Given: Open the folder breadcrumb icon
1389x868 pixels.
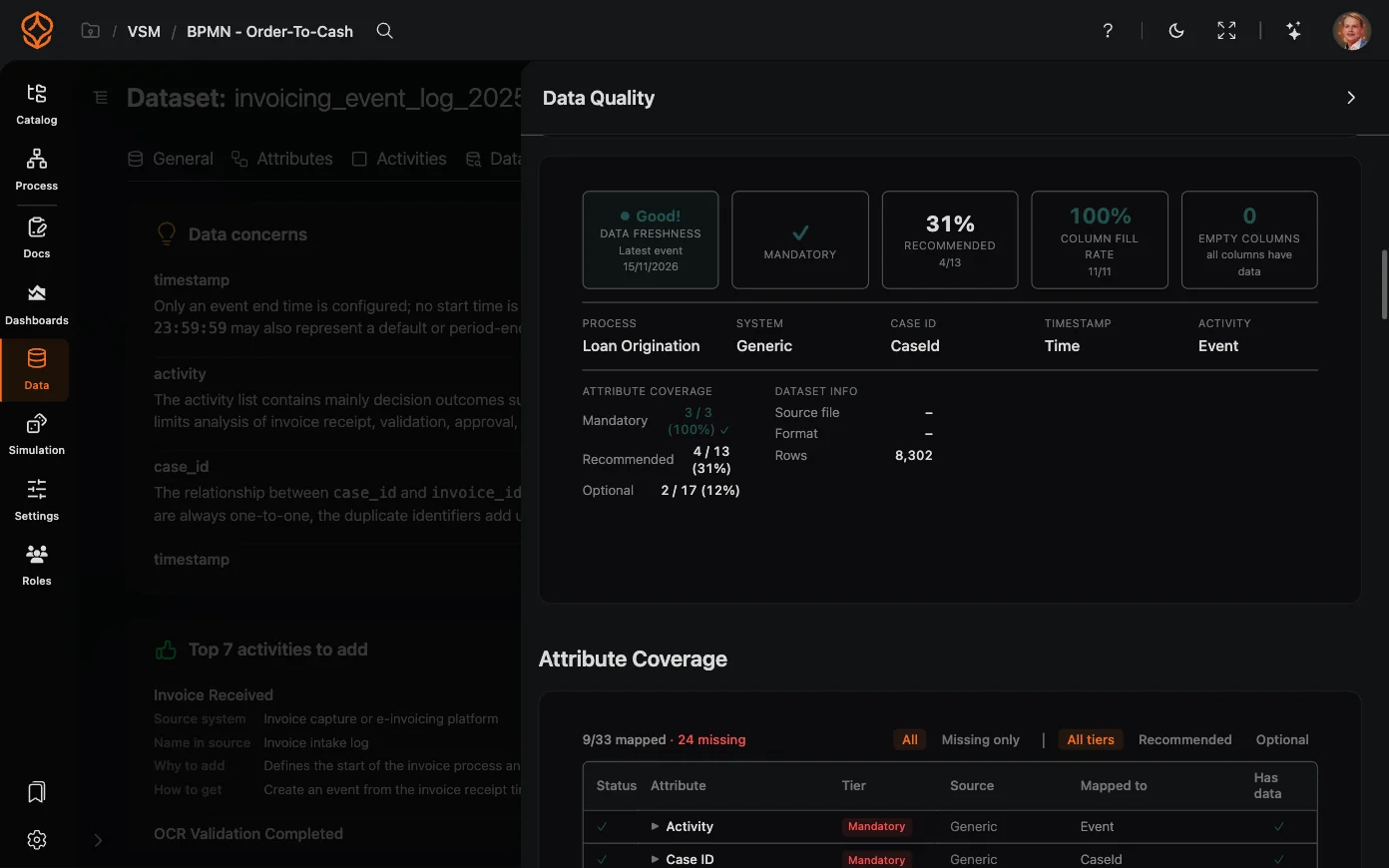Looking at the screenshot, I should [91, 31].
